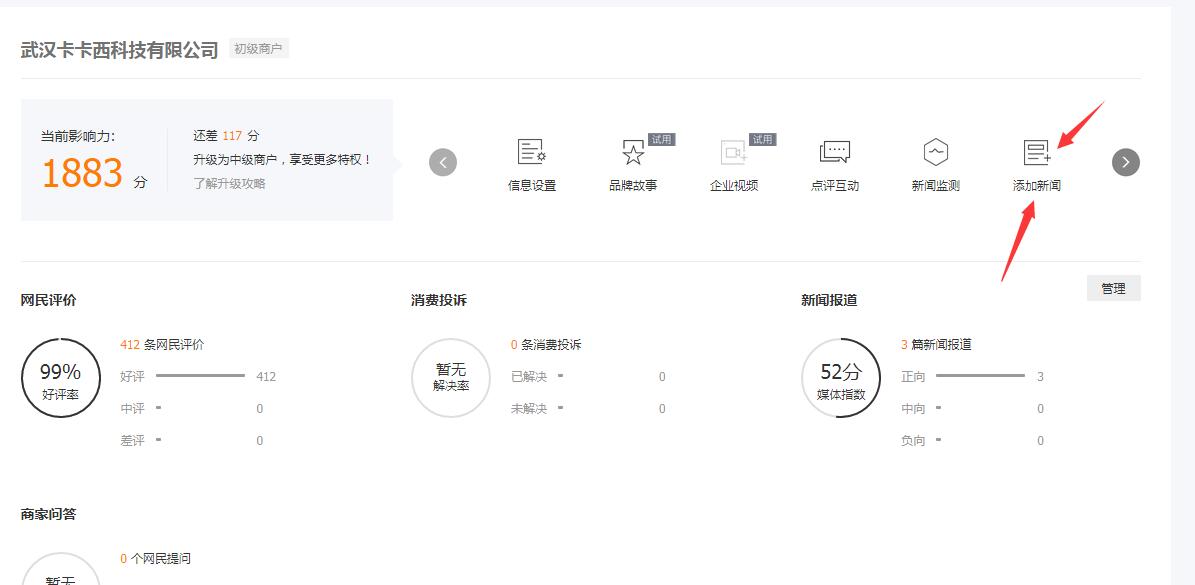This screenshot has width=1195, height=585.
Task: Click the 52分 媒体指数 circle
Action: (x=841, y=379)
